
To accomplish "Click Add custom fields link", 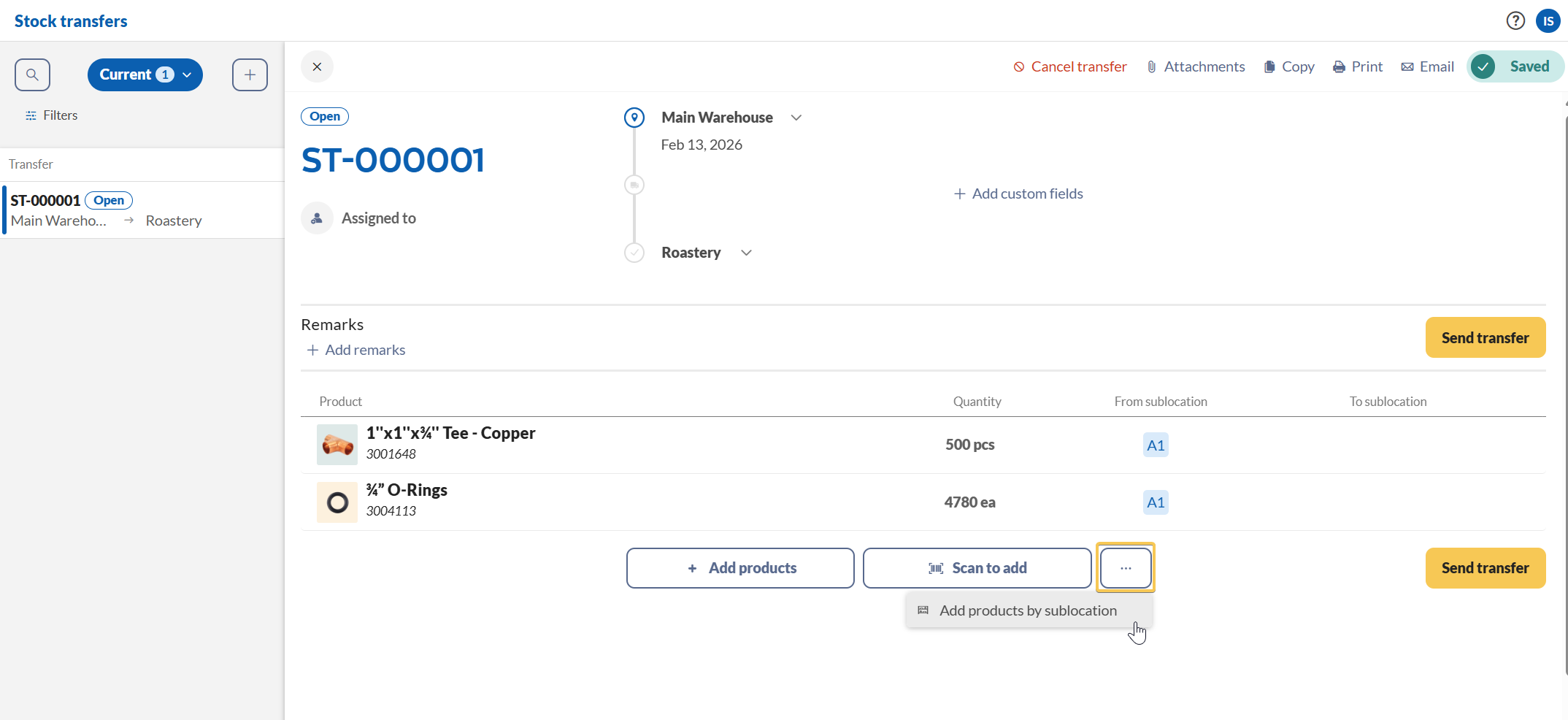I will click(x=1018, y=194).
